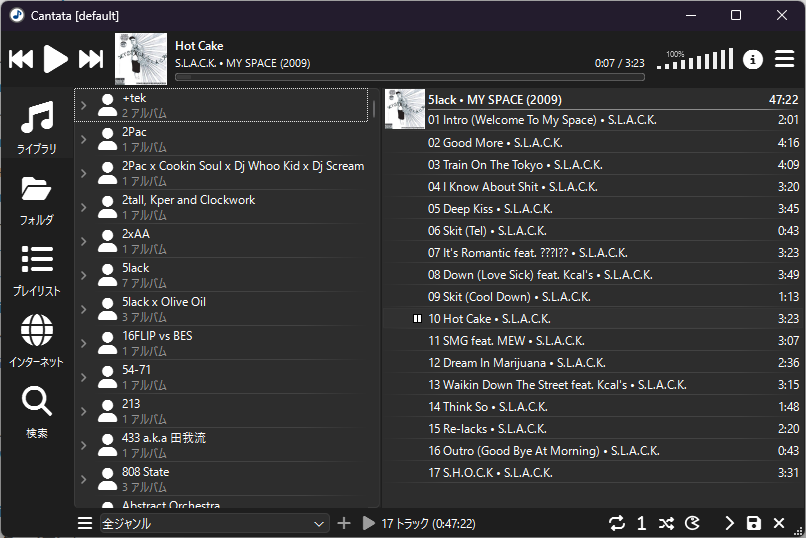
Task: Expand 5lack x Olive Oil artist
Action: pyautogui.click(x=83, y=309)
